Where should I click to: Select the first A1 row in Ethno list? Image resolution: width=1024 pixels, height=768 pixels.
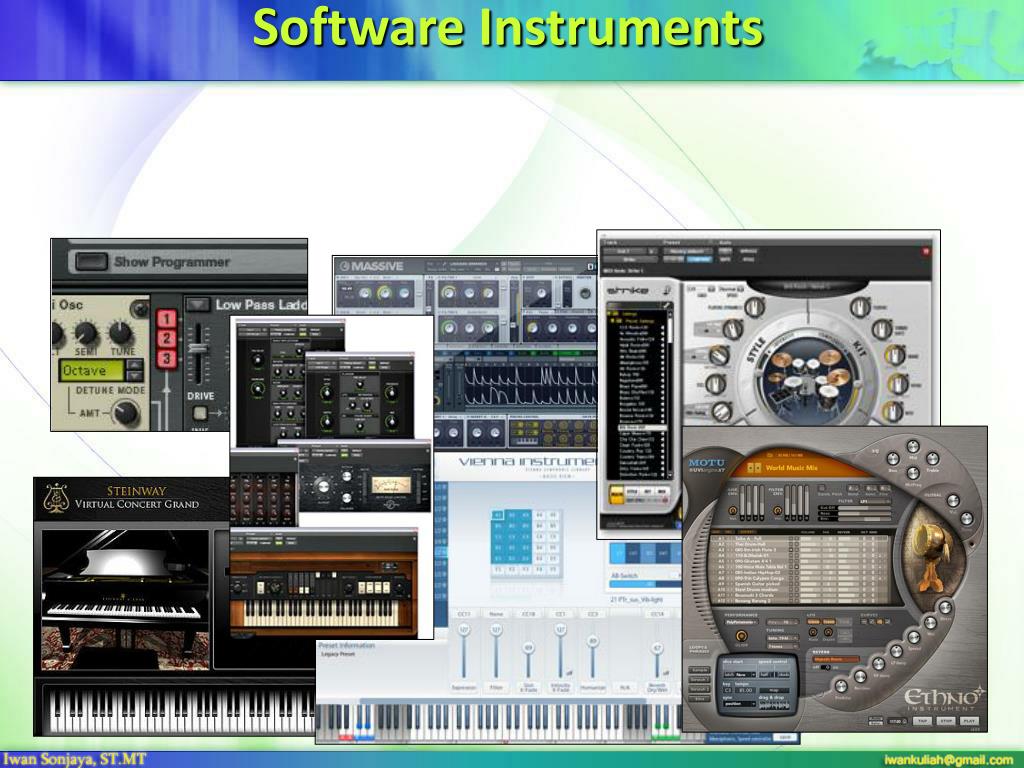(800, 538)
